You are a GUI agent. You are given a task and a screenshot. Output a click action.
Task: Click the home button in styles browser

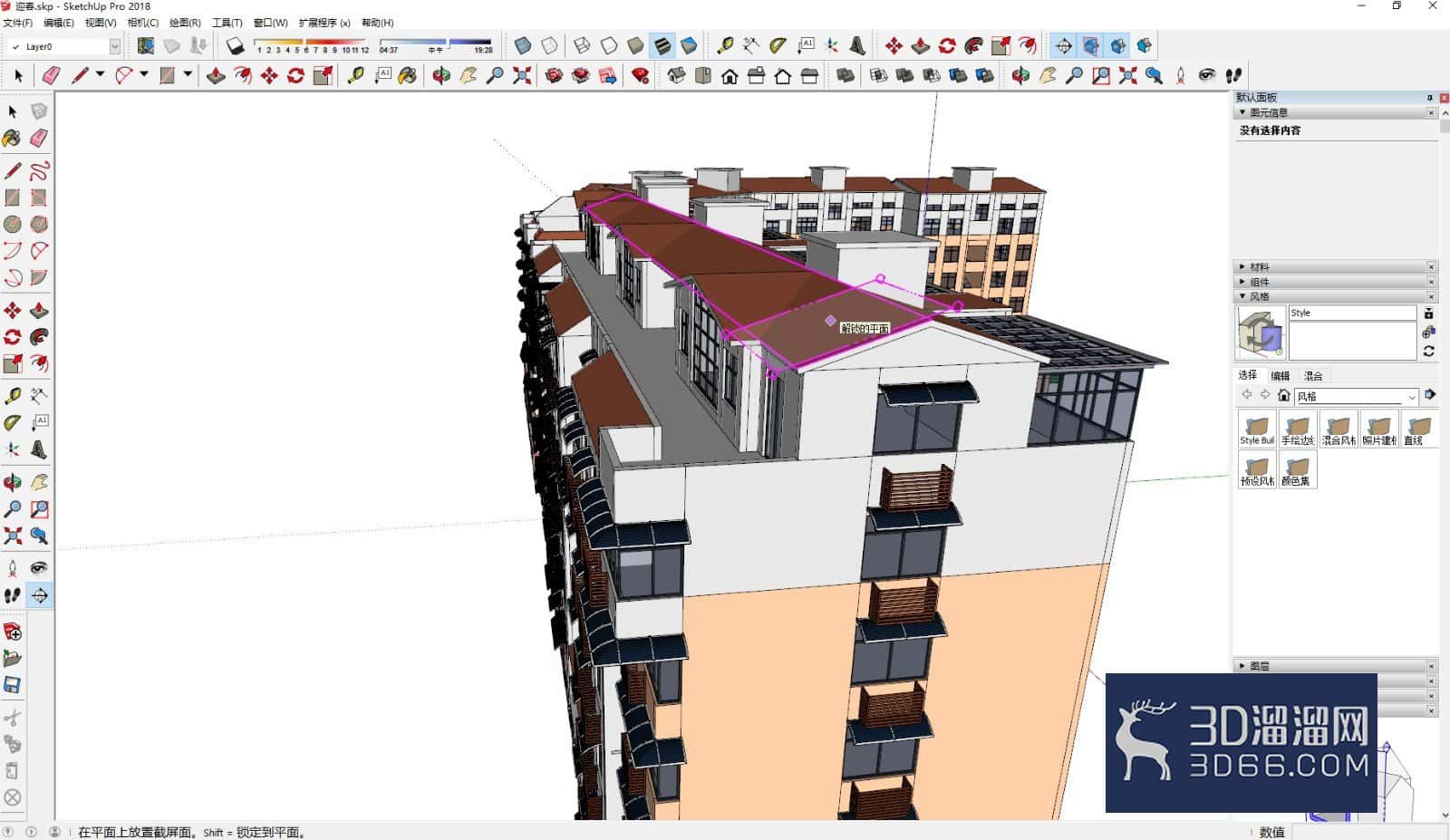(1283, 395)
